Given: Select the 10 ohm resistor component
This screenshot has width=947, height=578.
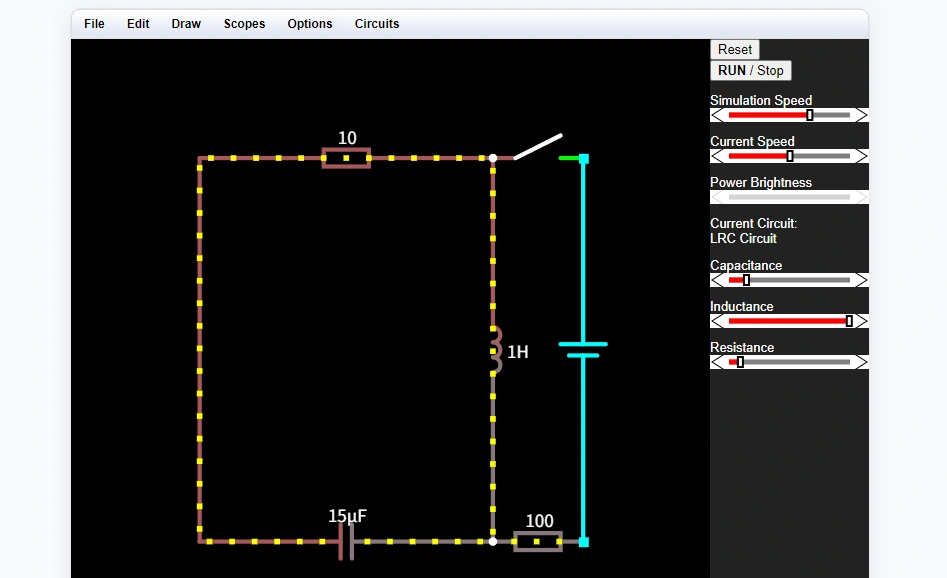Looking at the screenshot, I should [345, 157].
